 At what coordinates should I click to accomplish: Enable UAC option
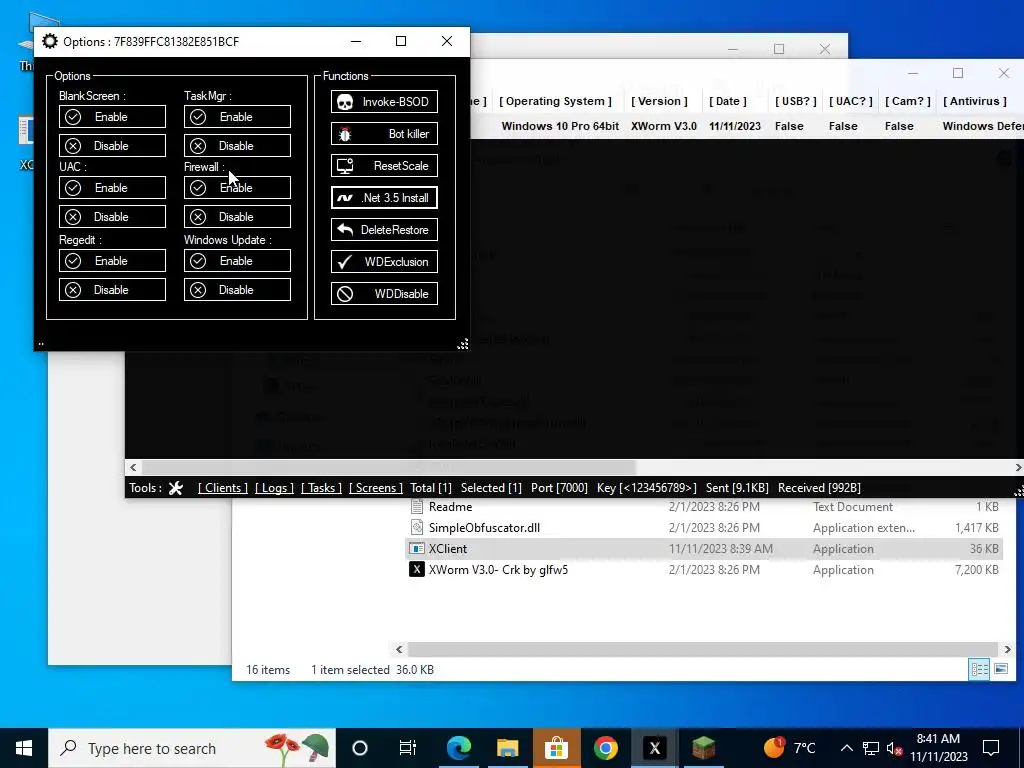click(112, 188)
